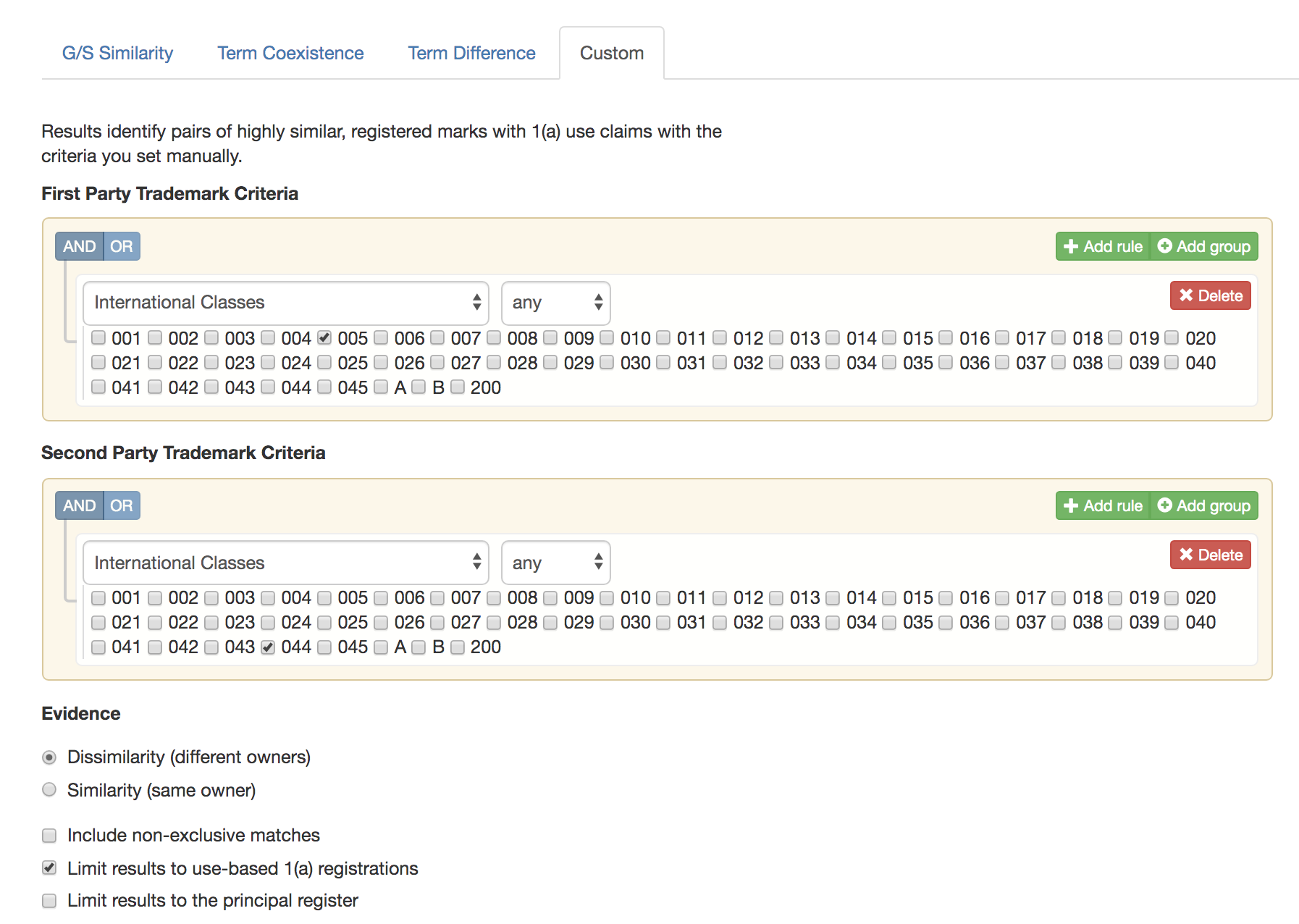The image size is (1299, 924).
Task: Click Add group in First Party criteria
Action: 1203,246
